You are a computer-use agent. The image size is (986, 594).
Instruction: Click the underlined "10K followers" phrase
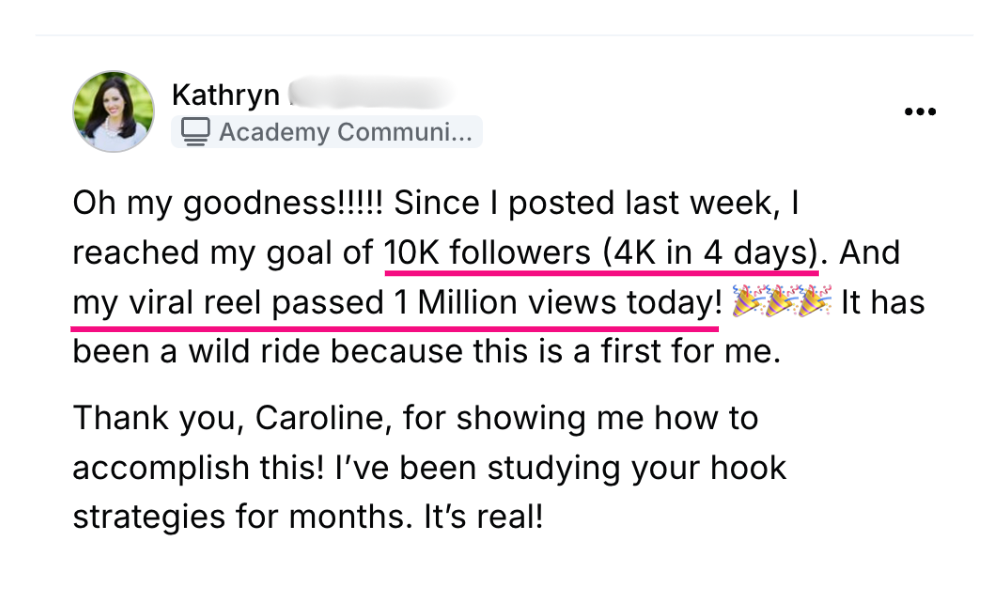pos(487,253)
